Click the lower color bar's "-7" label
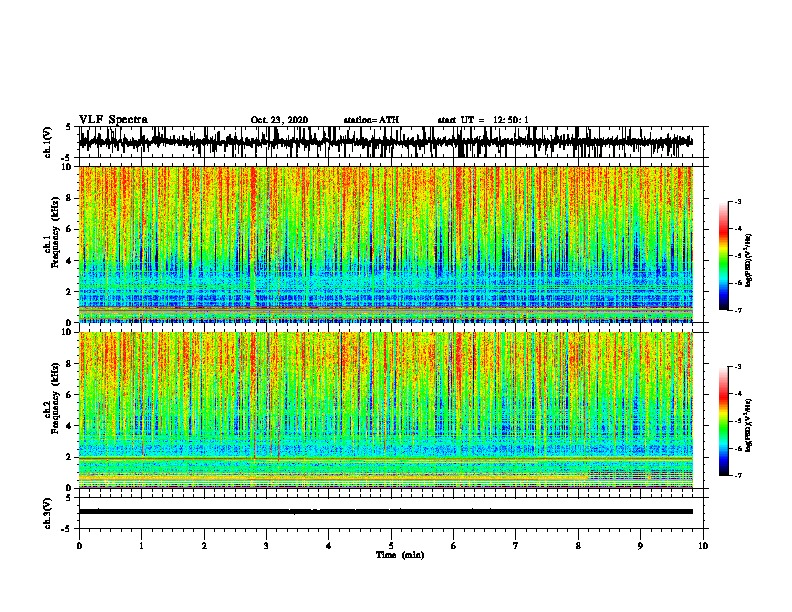792x612 pixels. pos(738,475)
